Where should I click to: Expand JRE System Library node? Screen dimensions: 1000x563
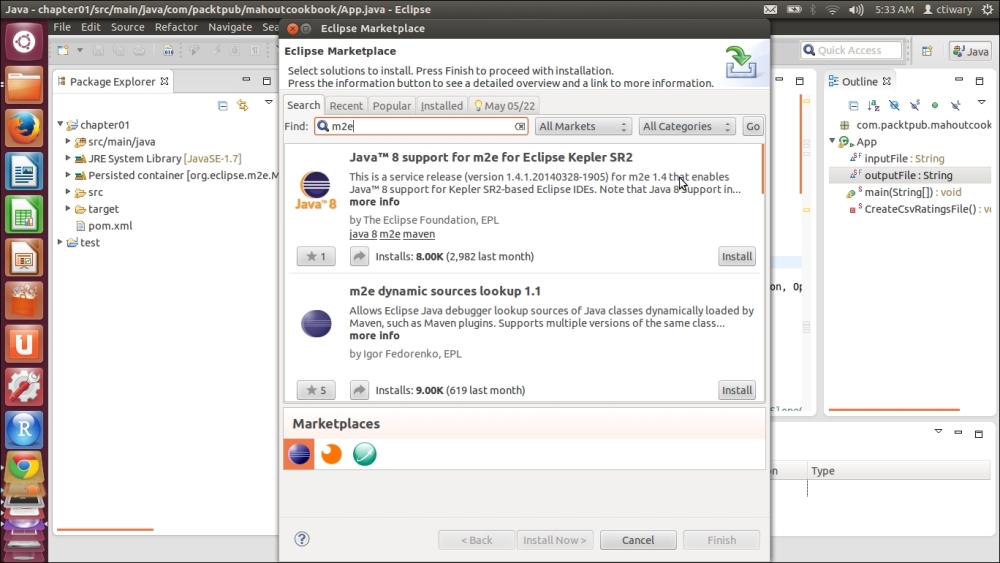(68, 157)
